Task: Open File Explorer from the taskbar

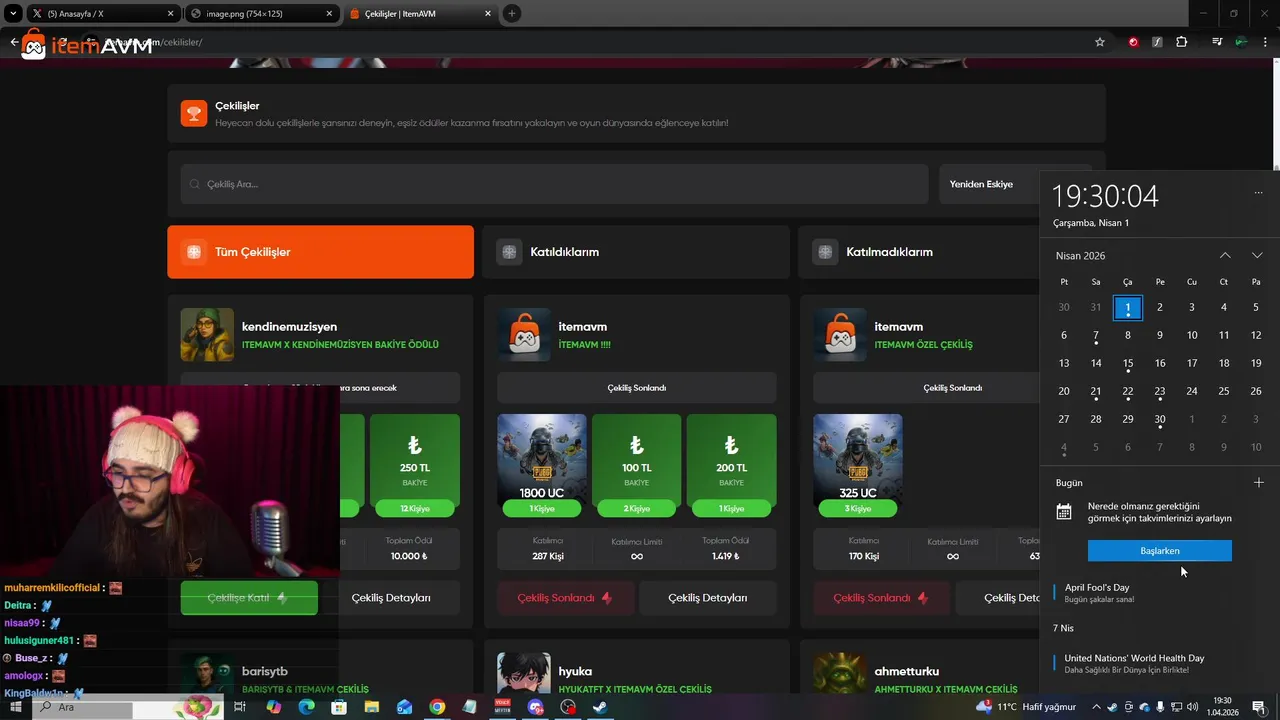Action: pos(372,707)
